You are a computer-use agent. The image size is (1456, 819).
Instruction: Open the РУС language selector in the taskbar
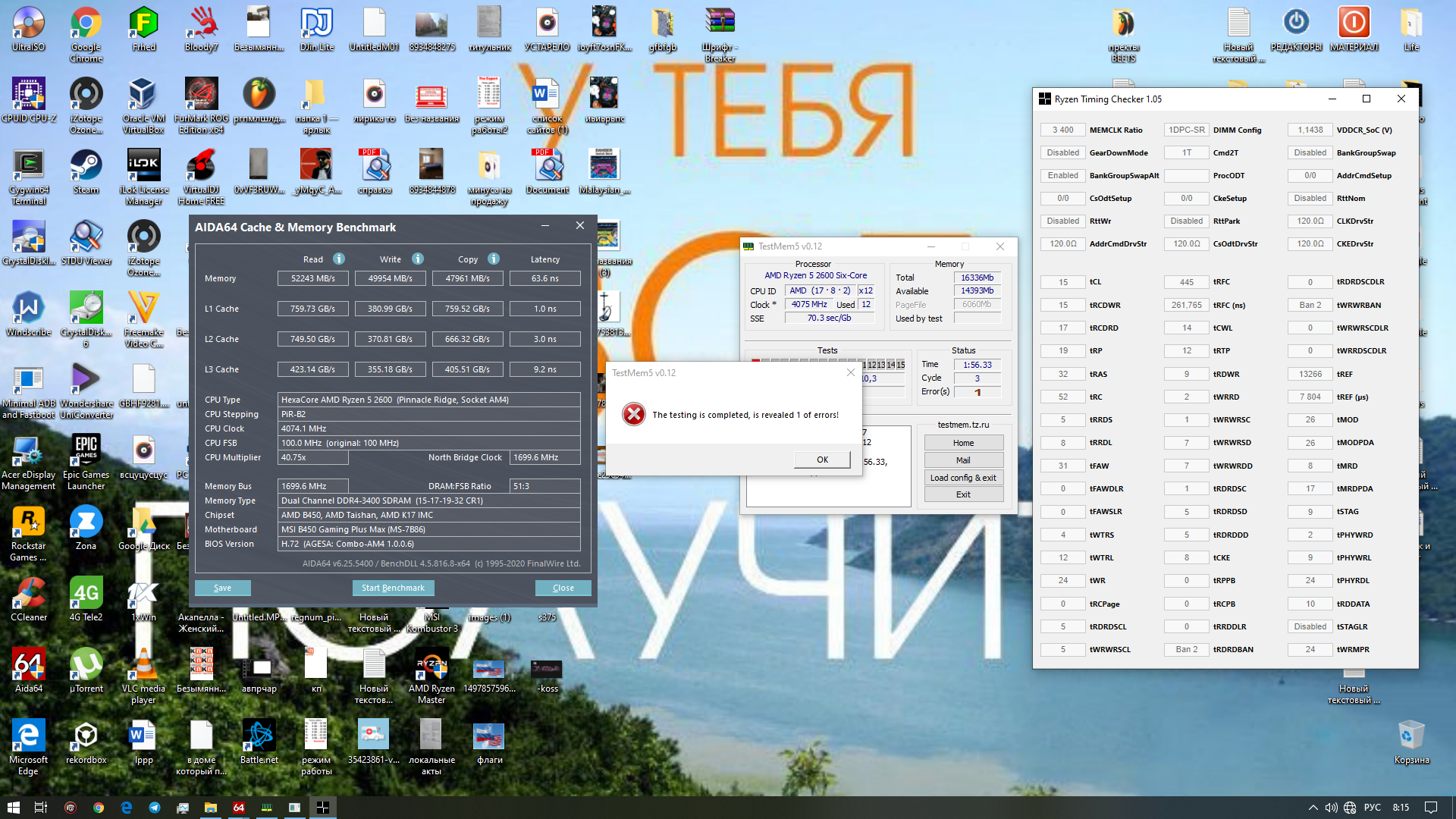1372,808
